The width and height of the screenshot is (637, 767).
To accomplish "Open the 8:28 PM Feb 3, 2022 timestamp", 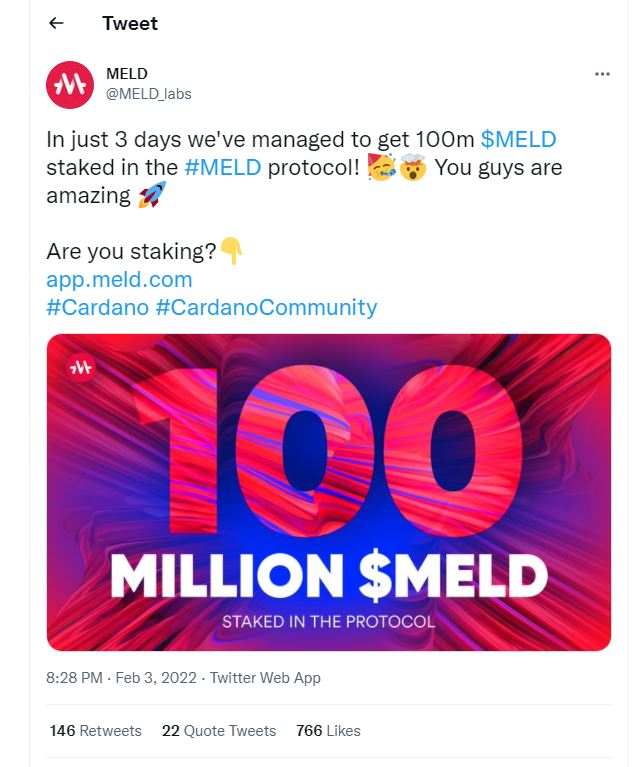I will pyautogui.click(x=121, y=677).
